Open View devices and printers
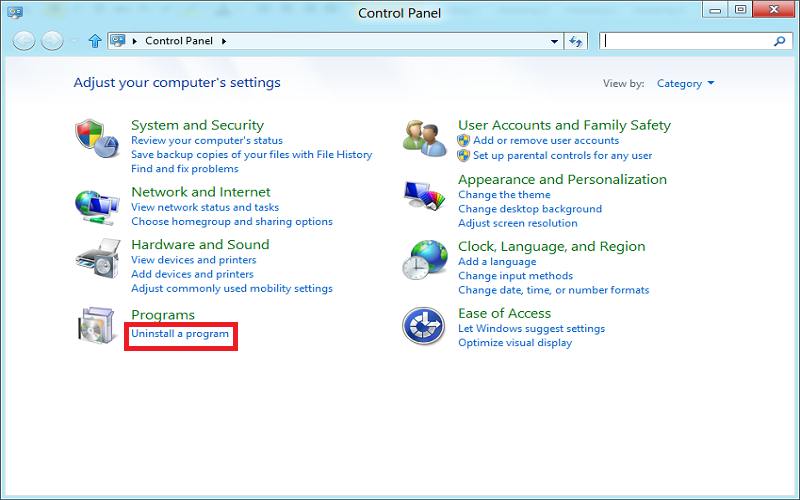Image resolution: width=800 pixels, height=500 pixels. [193, 260]
